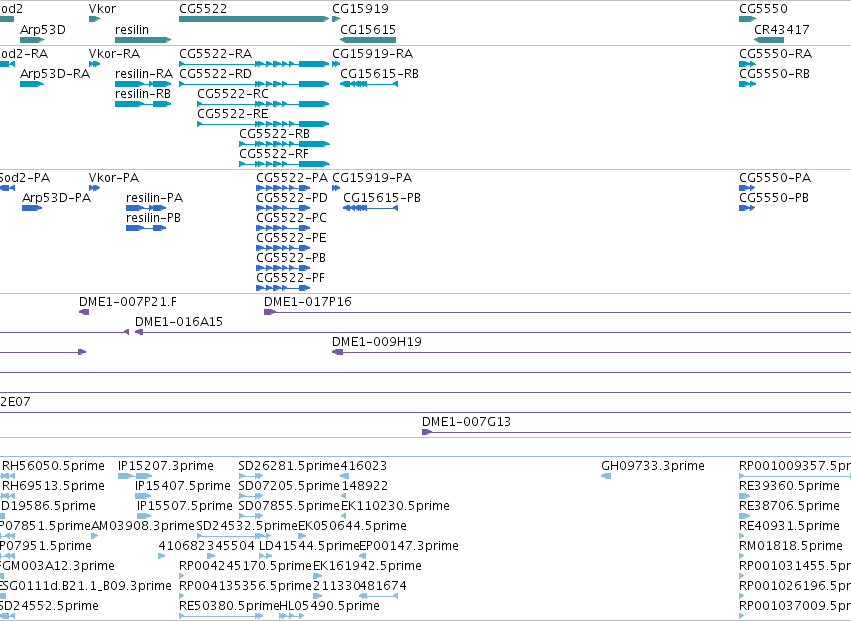Open protein CG5522-PF label
851x621 pixels.
pos(290,278)
